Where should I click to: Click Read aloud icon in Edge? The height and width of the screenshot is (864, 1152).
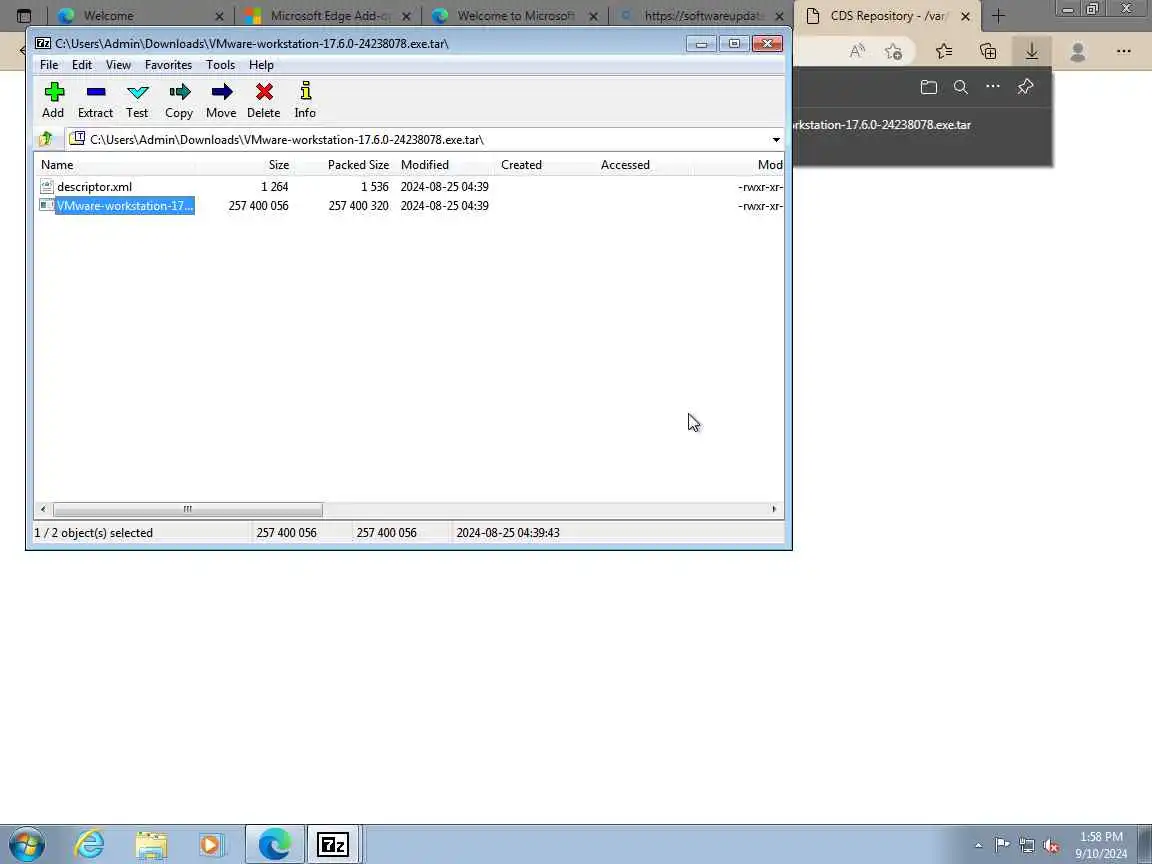[857, 51]
